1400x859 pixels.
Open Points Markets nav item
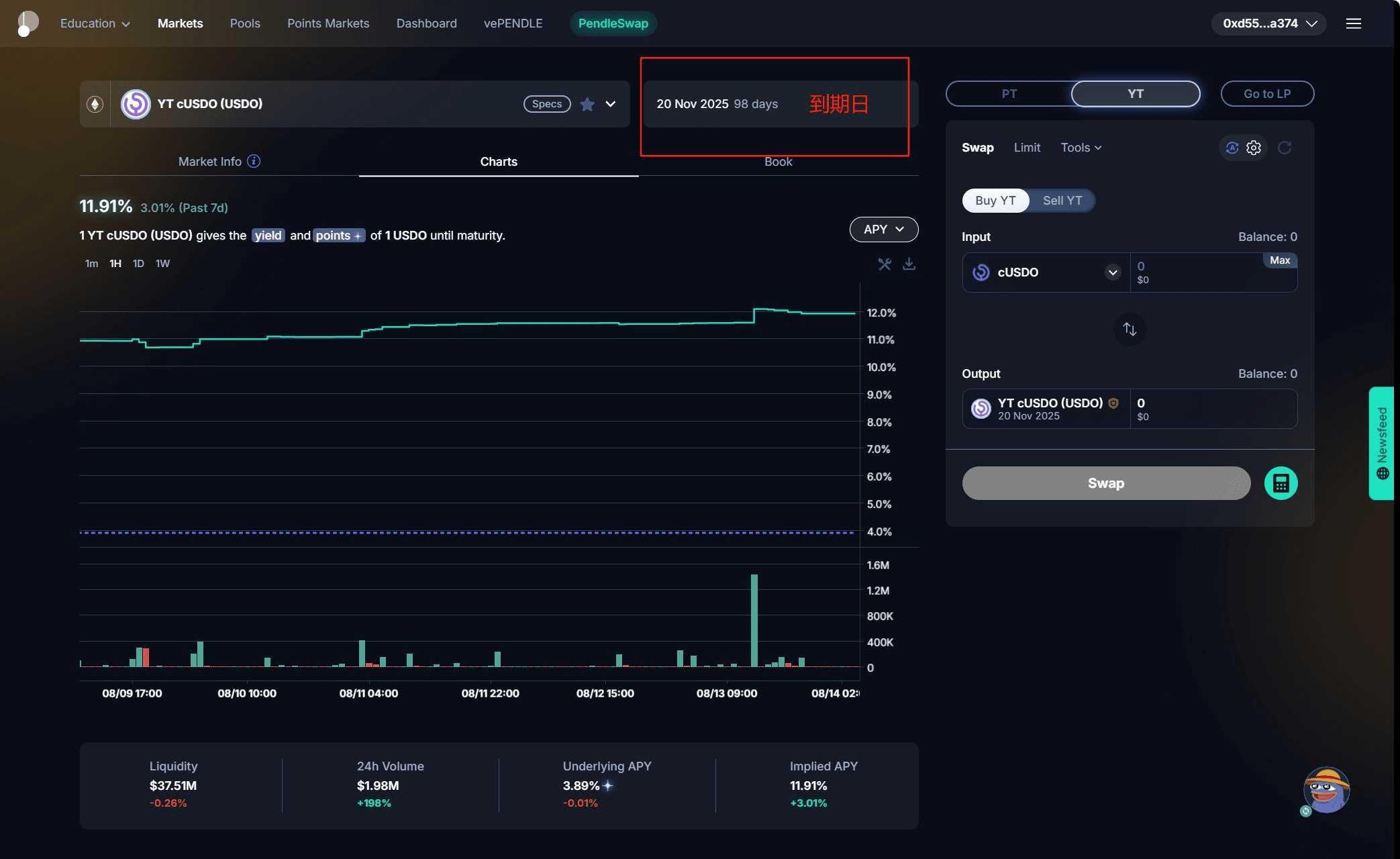[328, 23]
